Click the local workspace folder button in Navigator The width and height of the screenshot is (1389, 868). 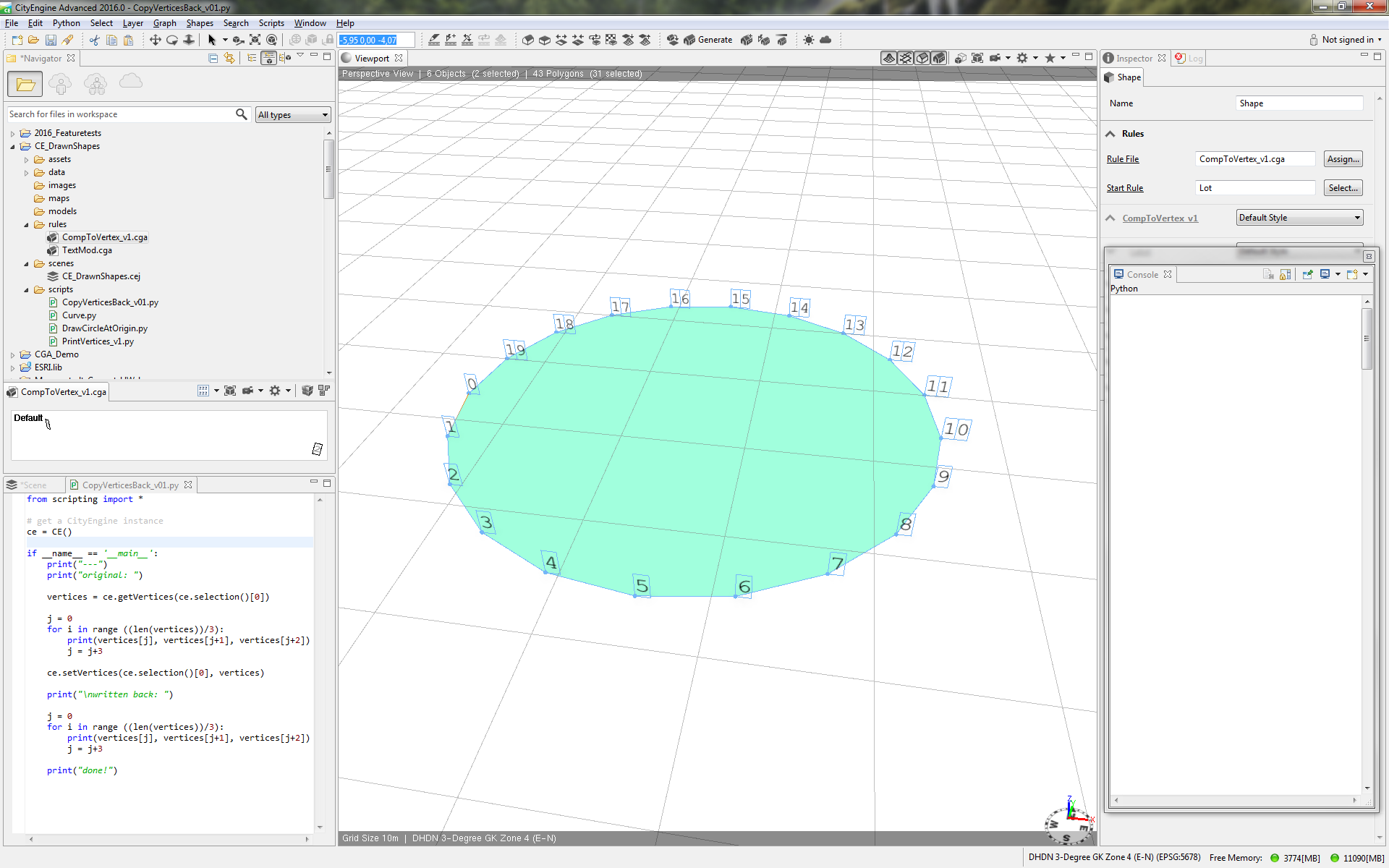pyautogui.click(x=25, y=85)
